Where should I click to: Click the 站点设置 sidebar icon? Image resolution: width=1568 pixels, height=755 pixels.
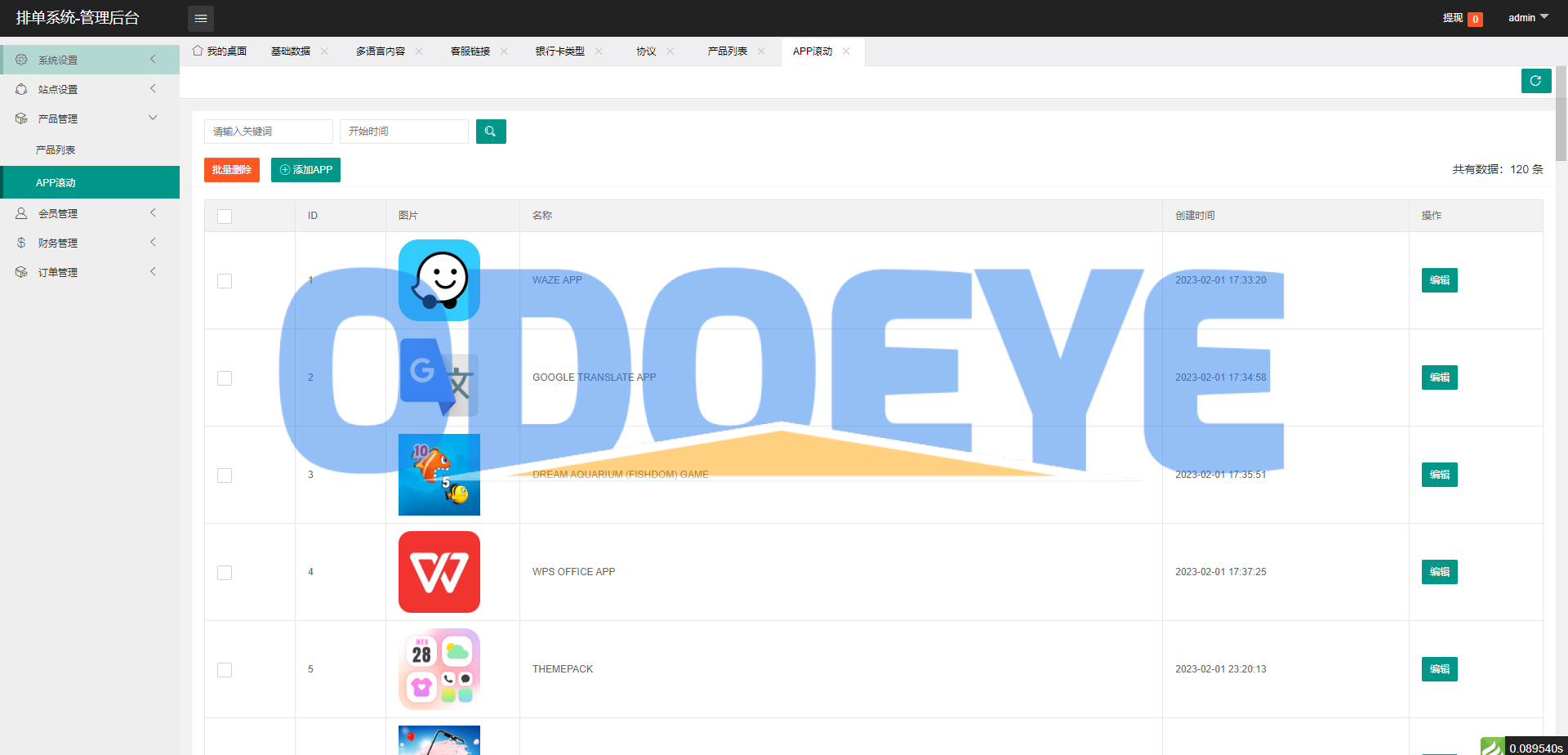(21, 89)
